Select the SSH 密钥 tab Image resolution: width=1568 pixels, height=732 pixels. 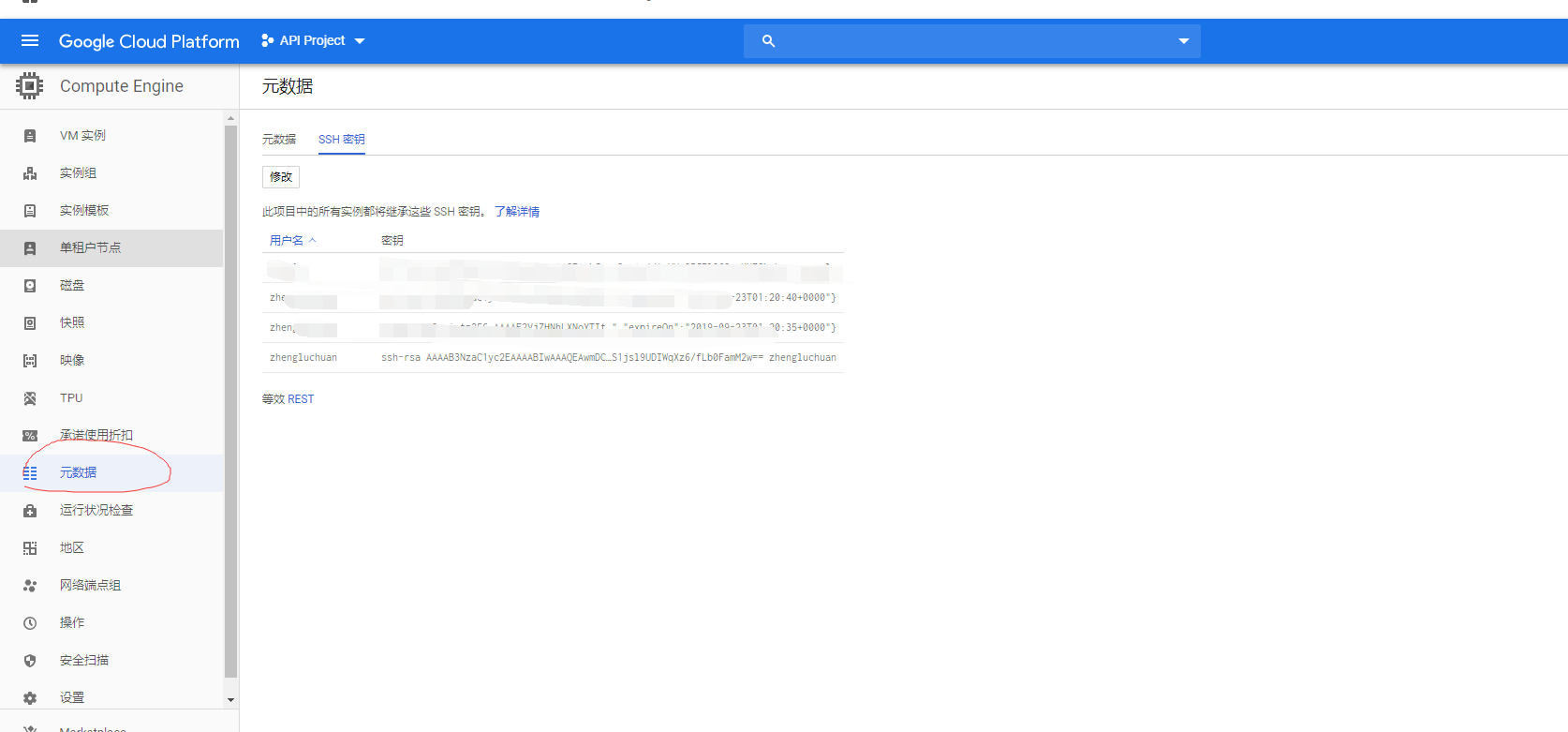pos(341,140)
